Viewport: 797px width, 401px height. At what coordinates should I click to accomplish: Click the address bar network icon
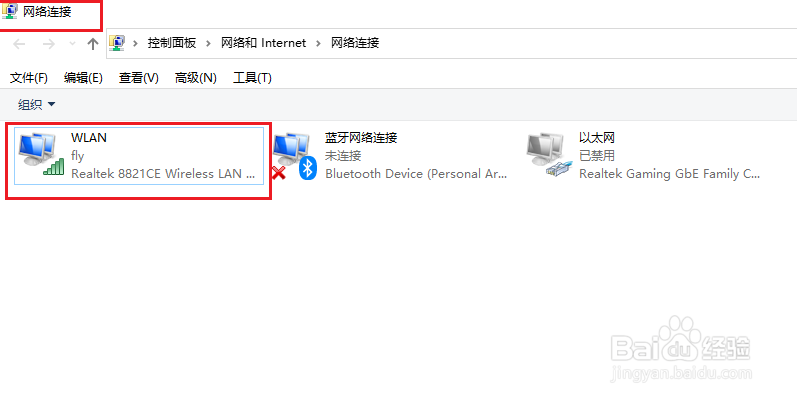117,43
